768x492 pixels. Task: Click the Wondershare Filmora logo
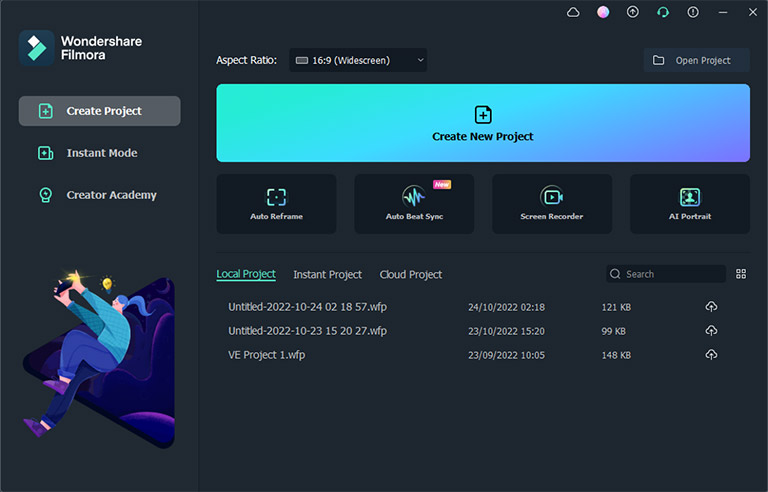[37, 48]
